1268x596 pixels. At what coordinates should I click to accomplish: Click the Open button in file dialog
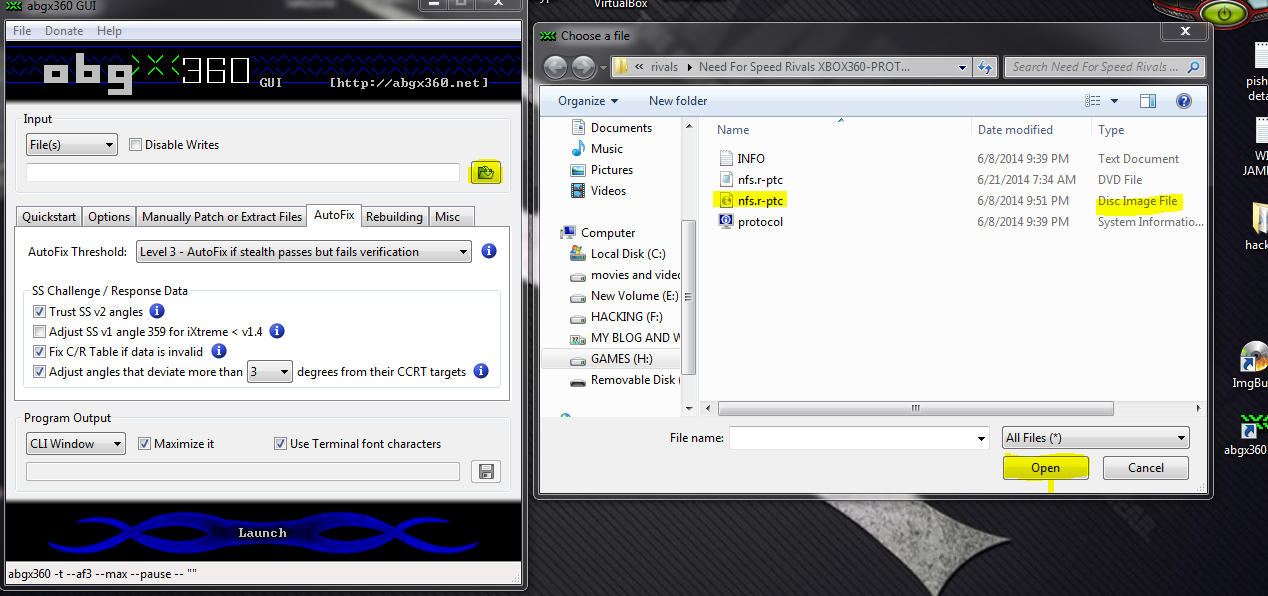pos(1046,468)
